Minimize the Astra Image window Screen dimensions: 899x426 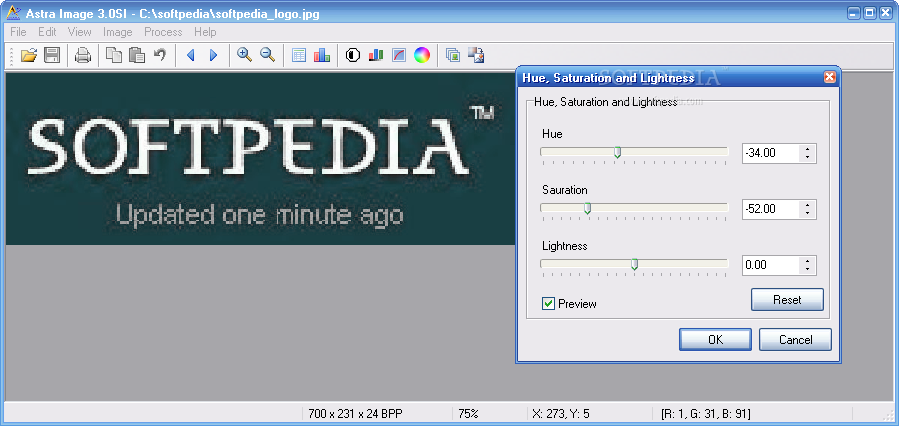click(x=855, y=13)
